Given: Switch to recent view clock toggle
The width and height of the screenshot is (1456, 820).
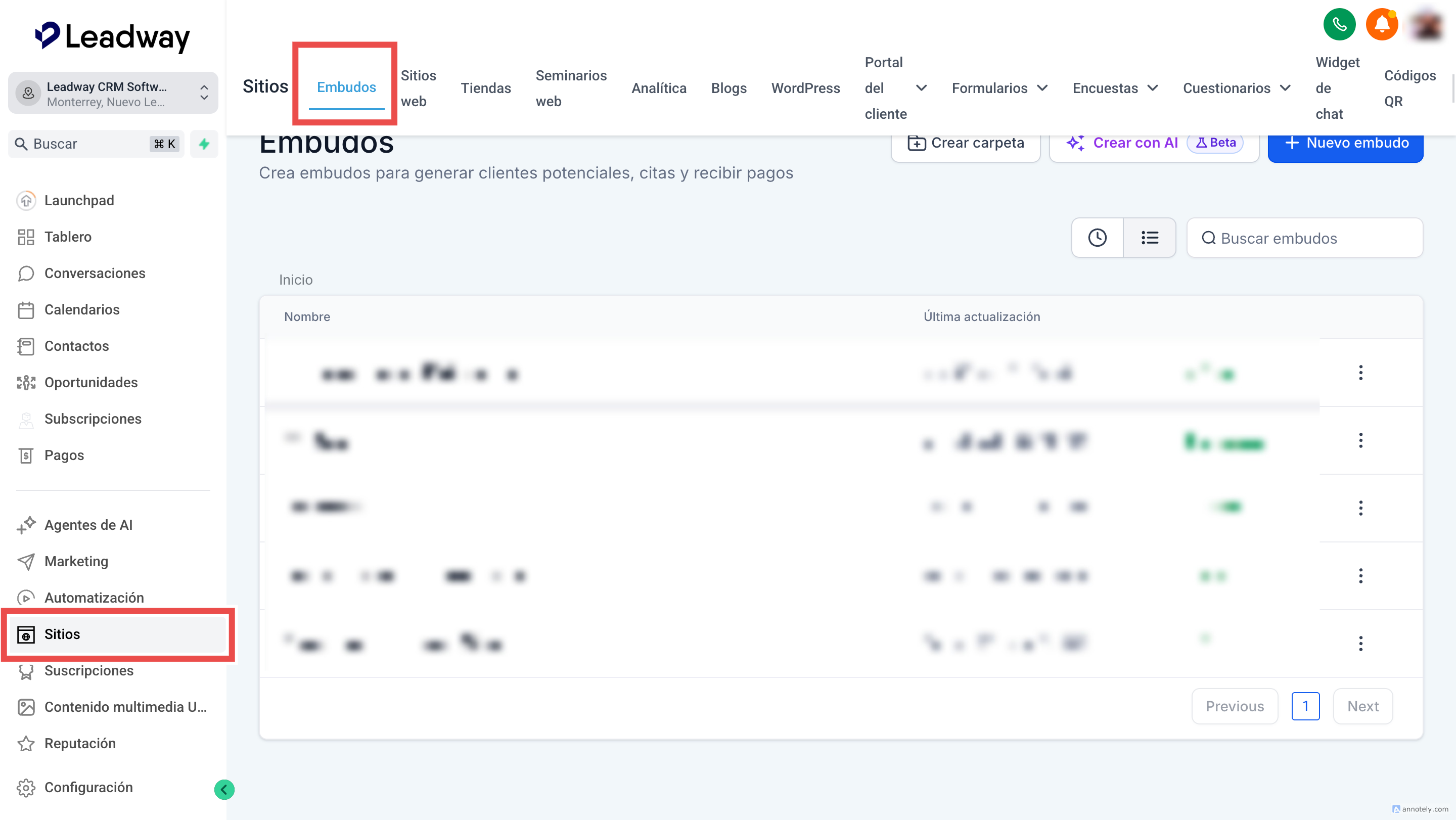Looking at the screenshot, I should pyautogui.click(x=1097, y=238).
